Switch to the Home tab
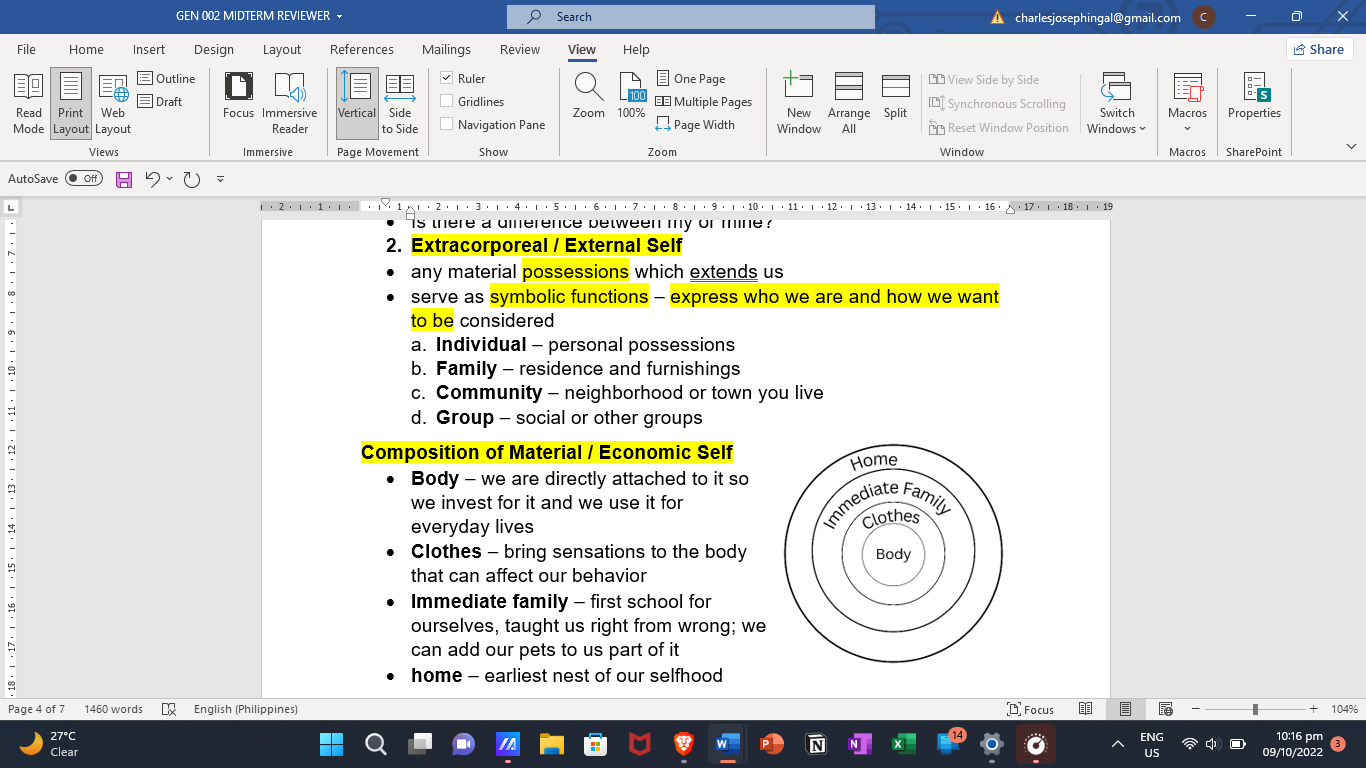Viewport: 1366px width, 768px height. pyautogui.click(x=86, y=49)
